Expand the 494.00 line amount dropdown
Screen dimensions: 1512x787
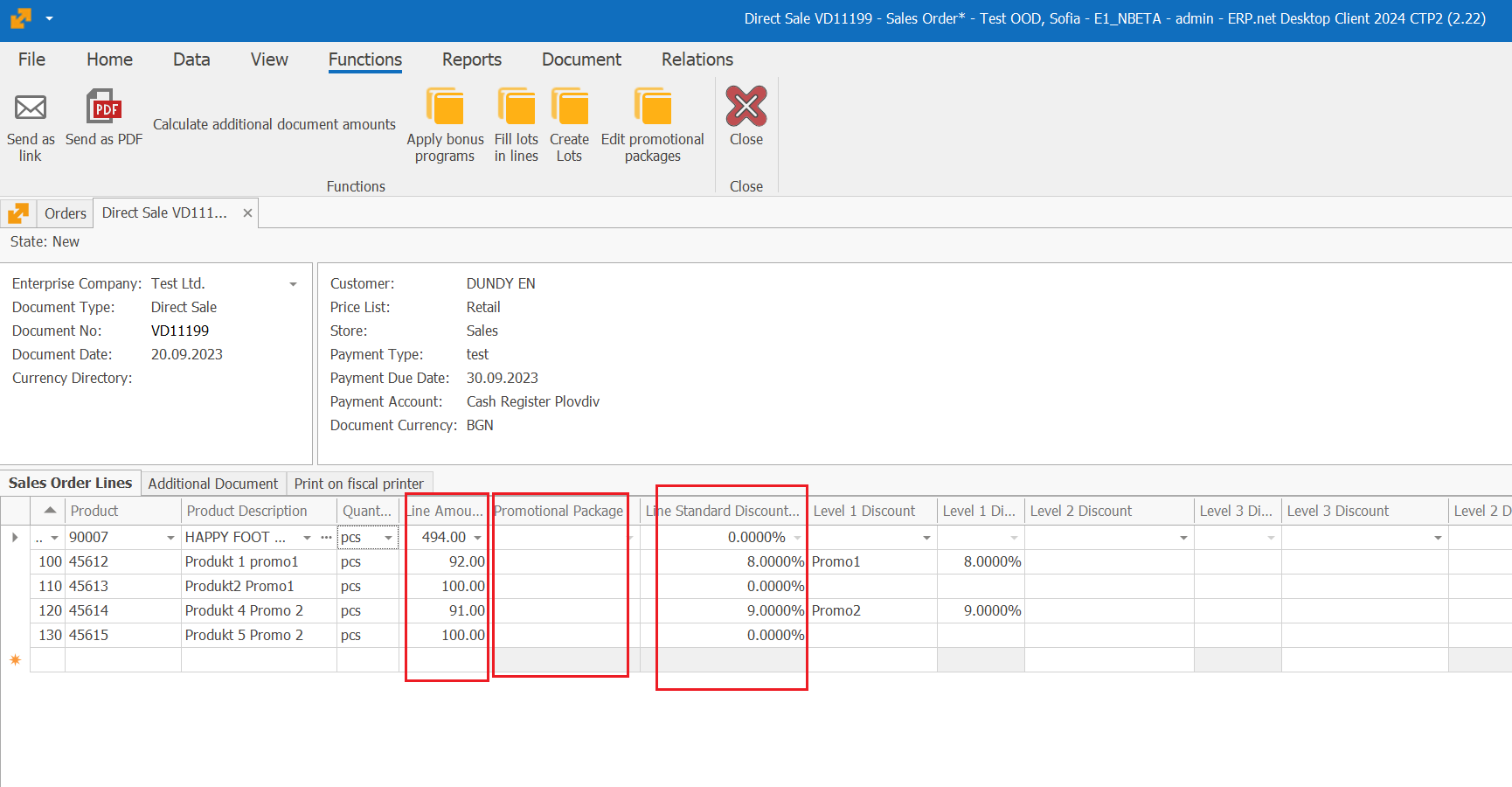click(478, 538)
